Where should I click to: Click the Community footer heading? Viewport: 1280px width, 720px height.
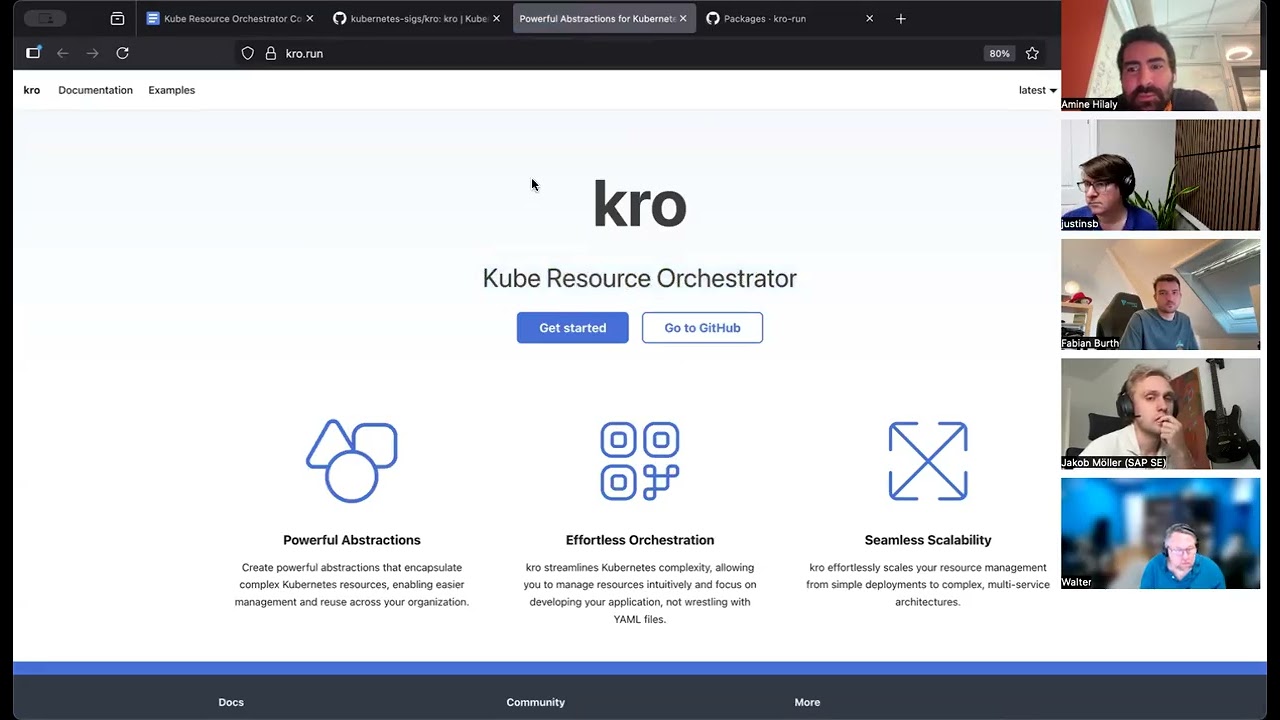(536, 702)
